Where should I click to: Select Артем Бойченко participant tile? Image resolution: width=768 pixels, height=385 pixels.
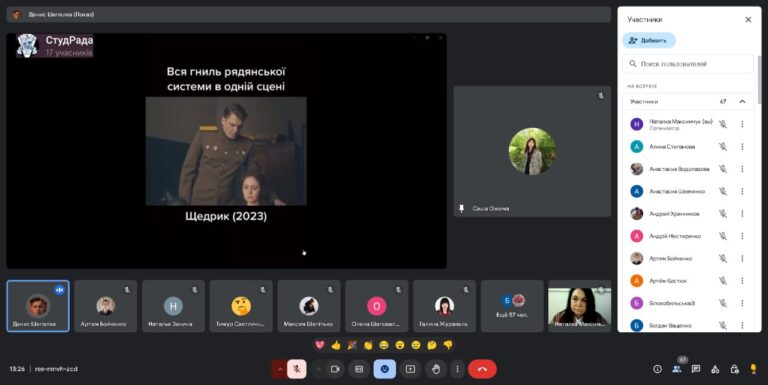(105, 306)
